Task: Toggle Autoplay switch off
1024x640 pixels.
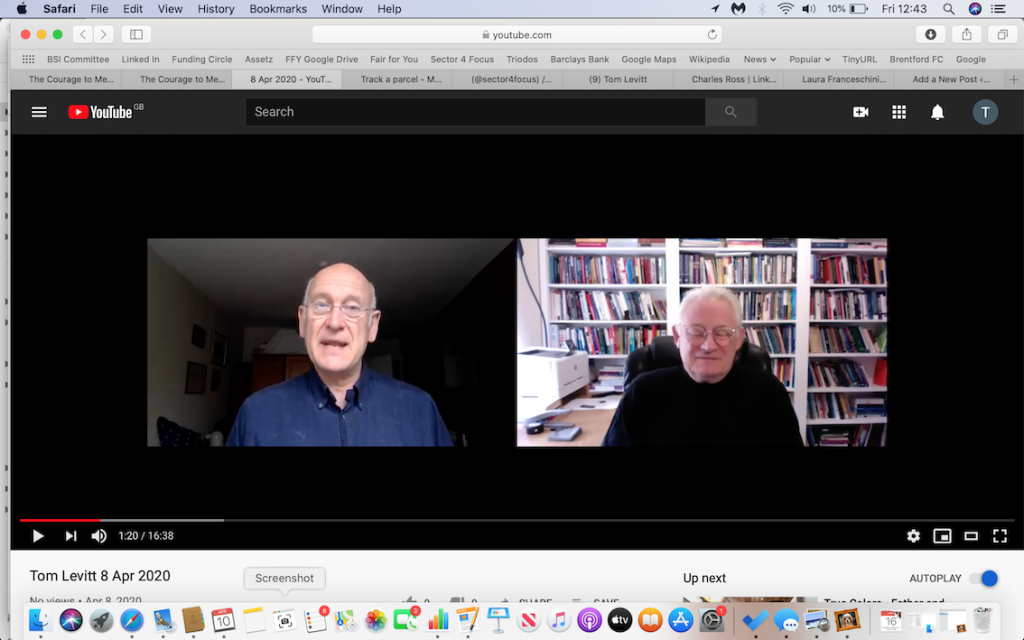Action: [984, 579]
